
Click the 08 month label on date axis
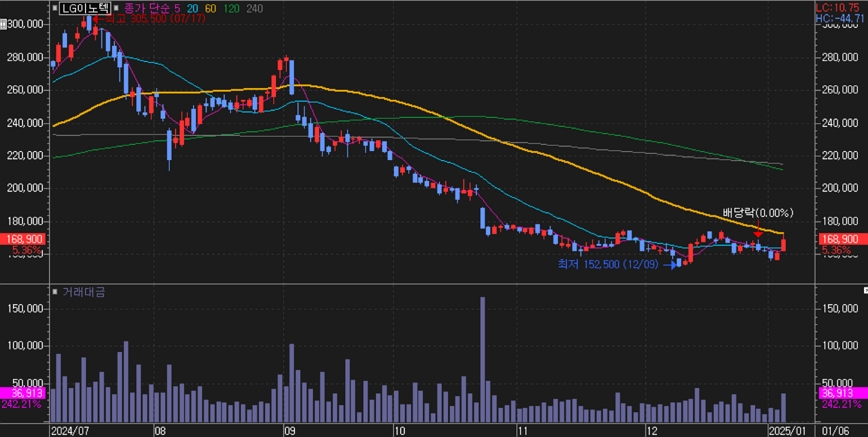(161, 430)
